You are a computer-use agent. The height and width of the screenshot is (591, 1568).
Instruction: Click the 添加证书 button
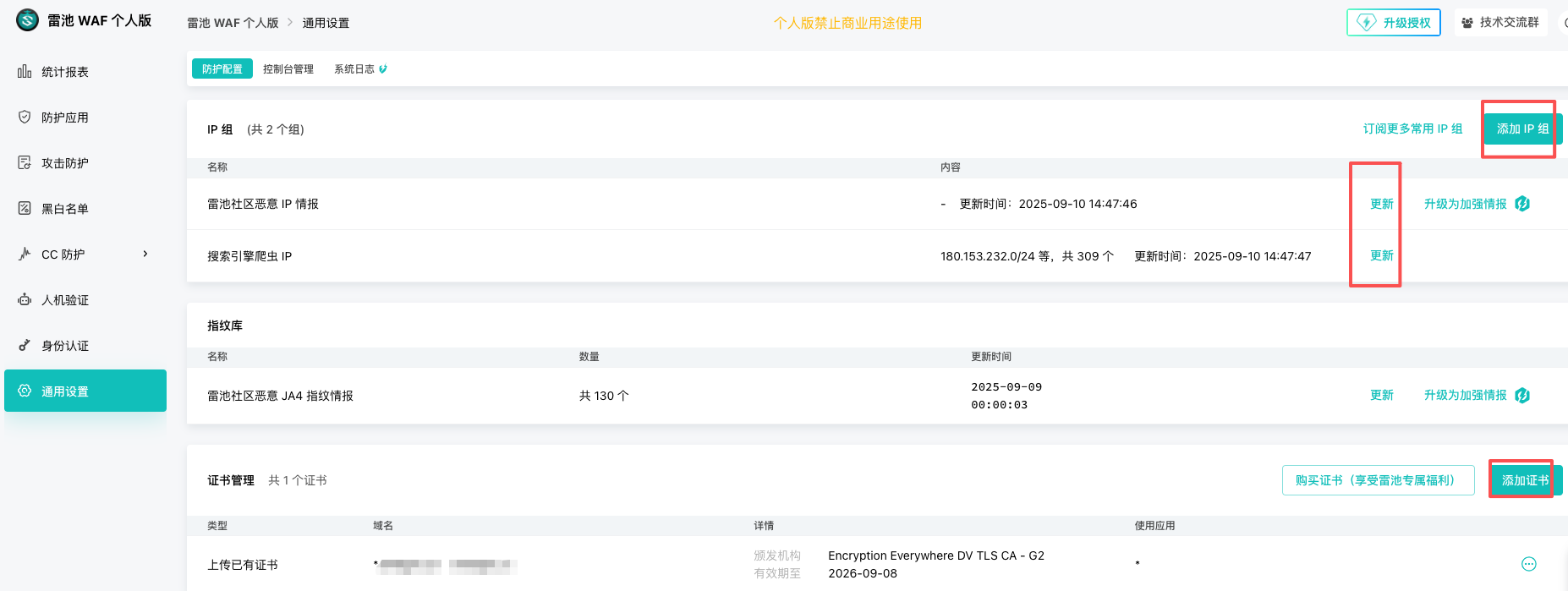point(1526,480)
